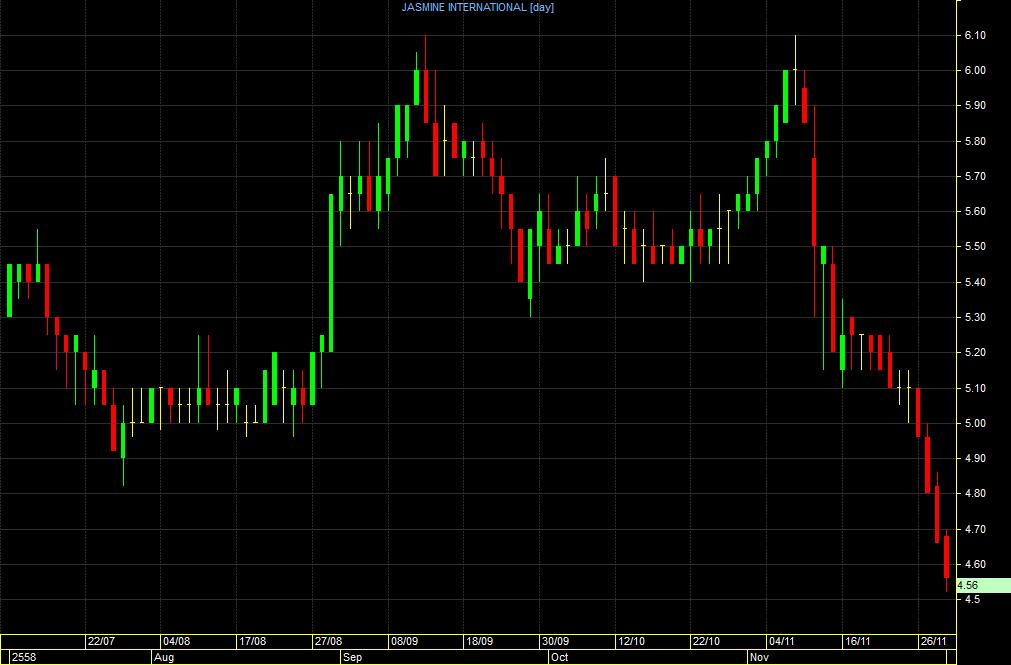Select the 4.90 price axis label
The height and width of the screenshot is (665, 1011).
pos(975,459)
